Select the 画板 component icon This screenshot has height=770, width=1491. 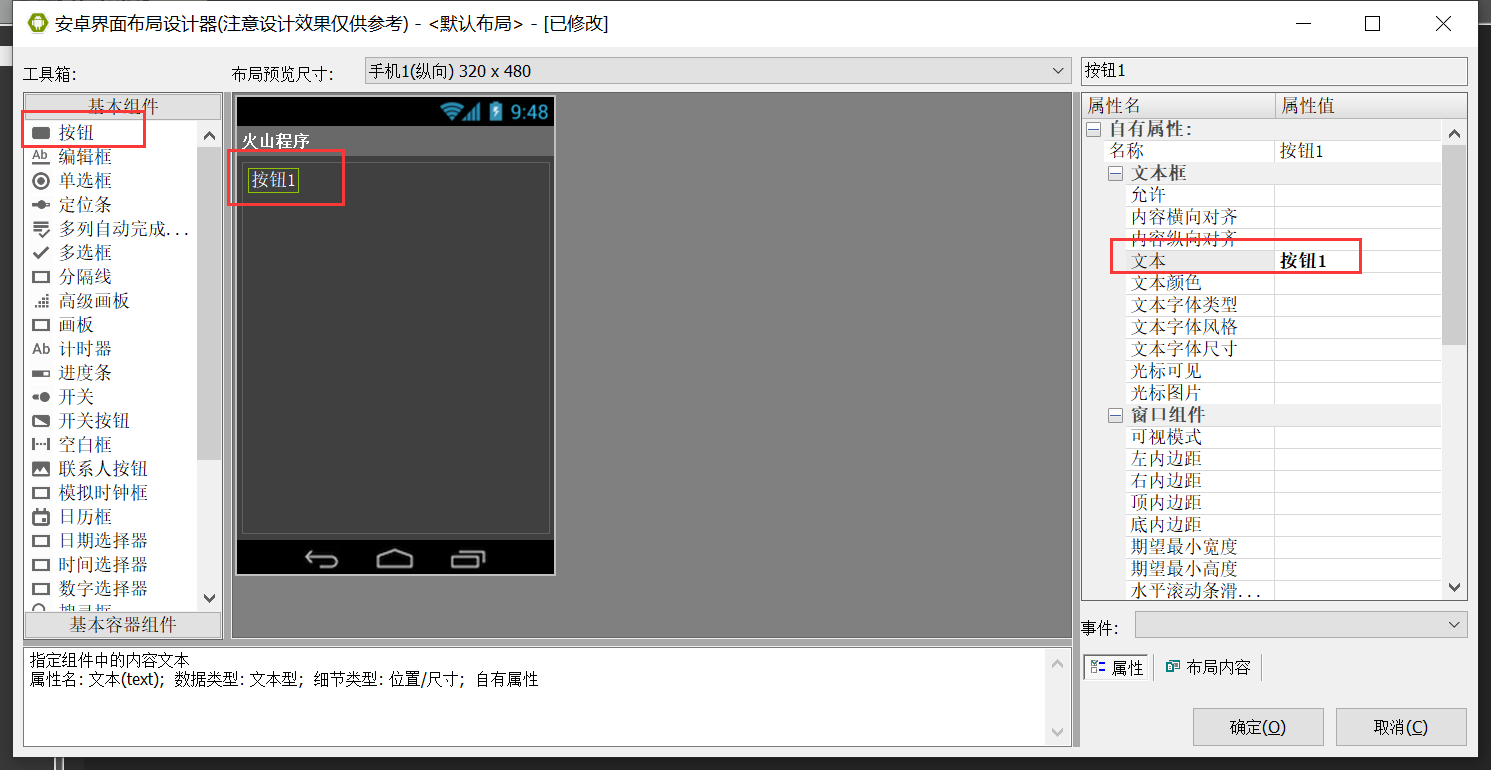(x=41, y=325)
